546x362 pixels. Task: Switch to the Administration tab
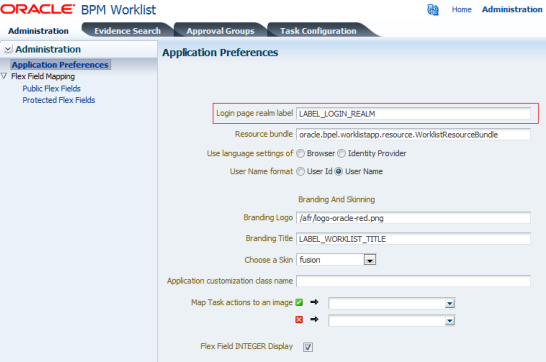pos(38,31)
